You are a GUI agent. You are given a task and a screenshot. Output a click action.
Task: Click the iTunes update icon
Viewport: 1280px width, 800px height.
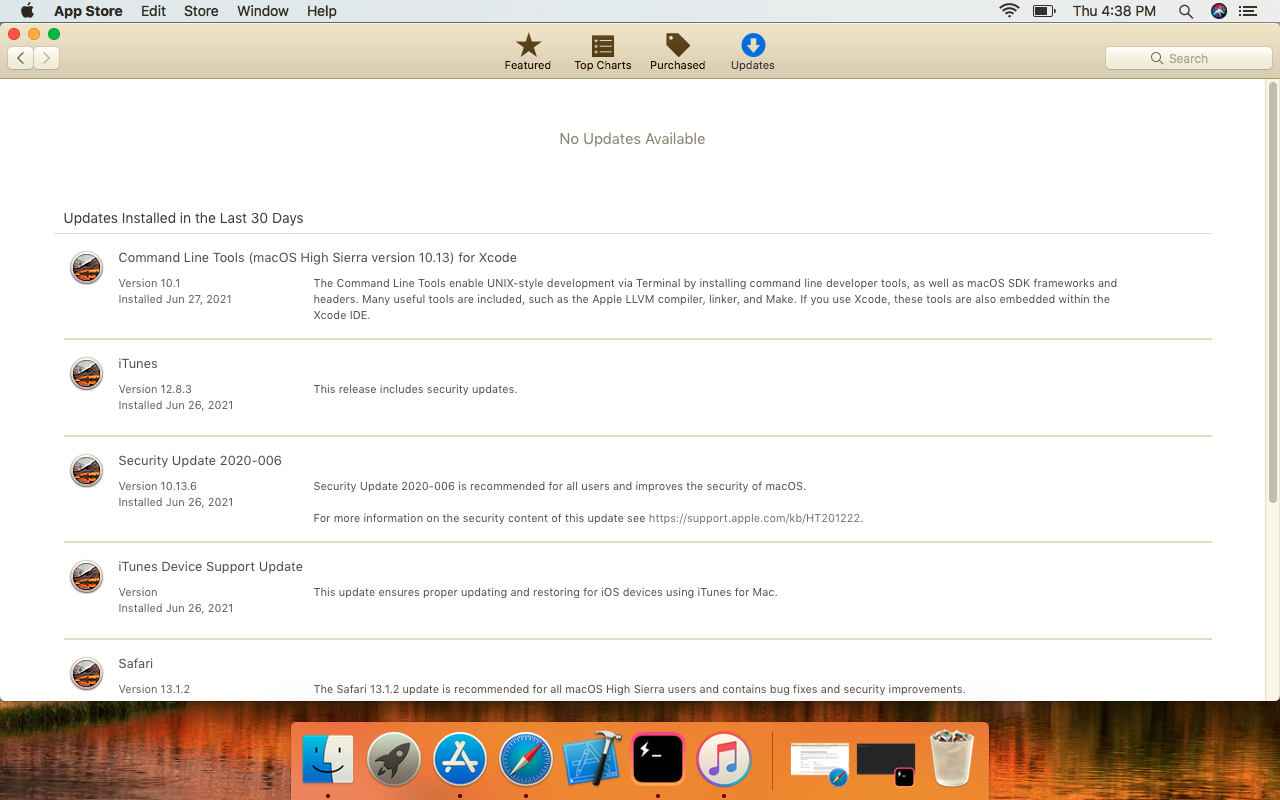[x=87, y=374]
